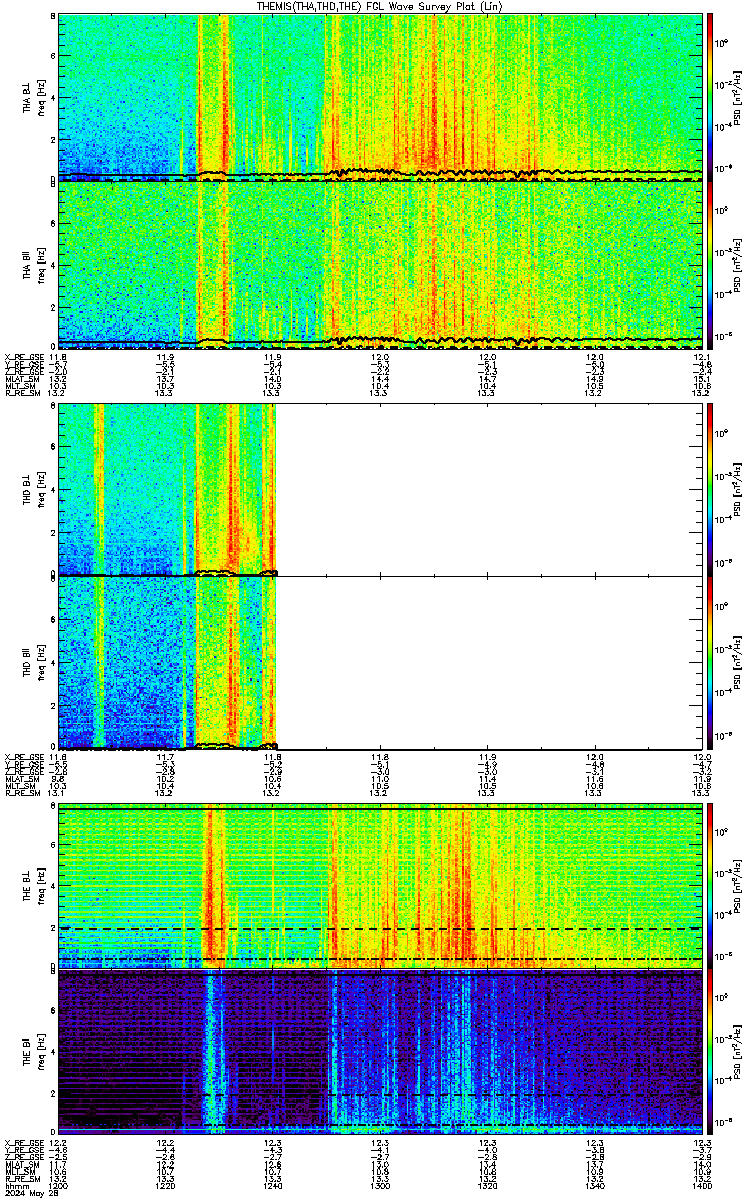Image resolution: width=750 pixels, height=1200 pixels.
Task: Click the THE B∥ freq [Hz] axis label
Action: 33,1051
